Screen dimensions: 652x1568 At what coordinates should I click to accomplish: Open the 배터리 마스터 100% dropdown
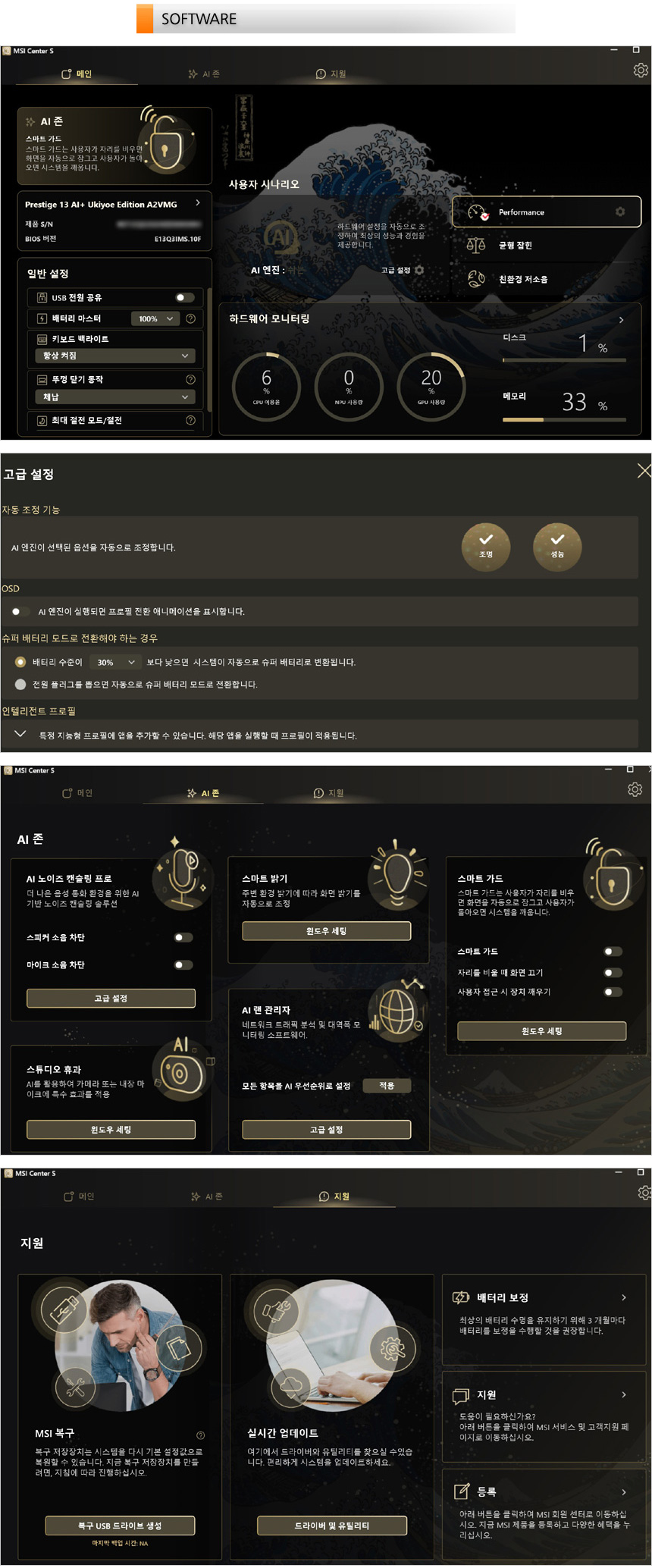[x=155, y=318]
